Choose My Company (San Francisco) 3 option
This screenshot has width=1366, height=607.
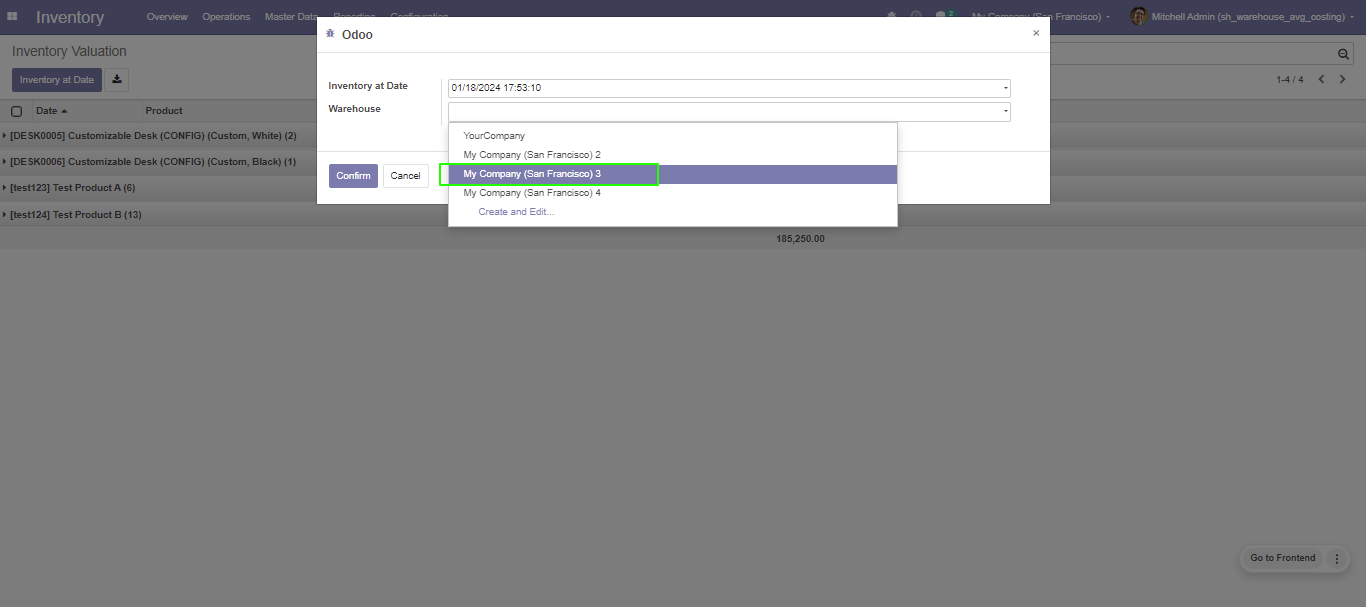click(672, 174)
